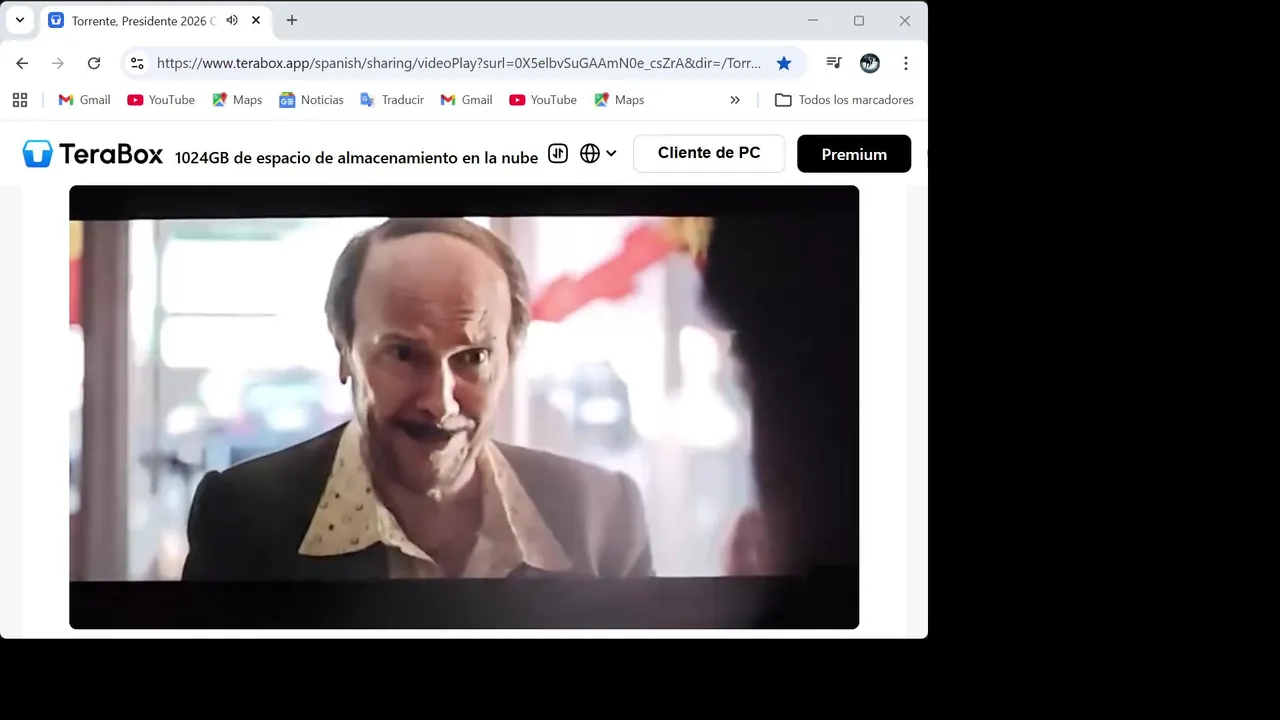
Task: Open Todos los marcadores folder
Action: [x=844, y=100]
